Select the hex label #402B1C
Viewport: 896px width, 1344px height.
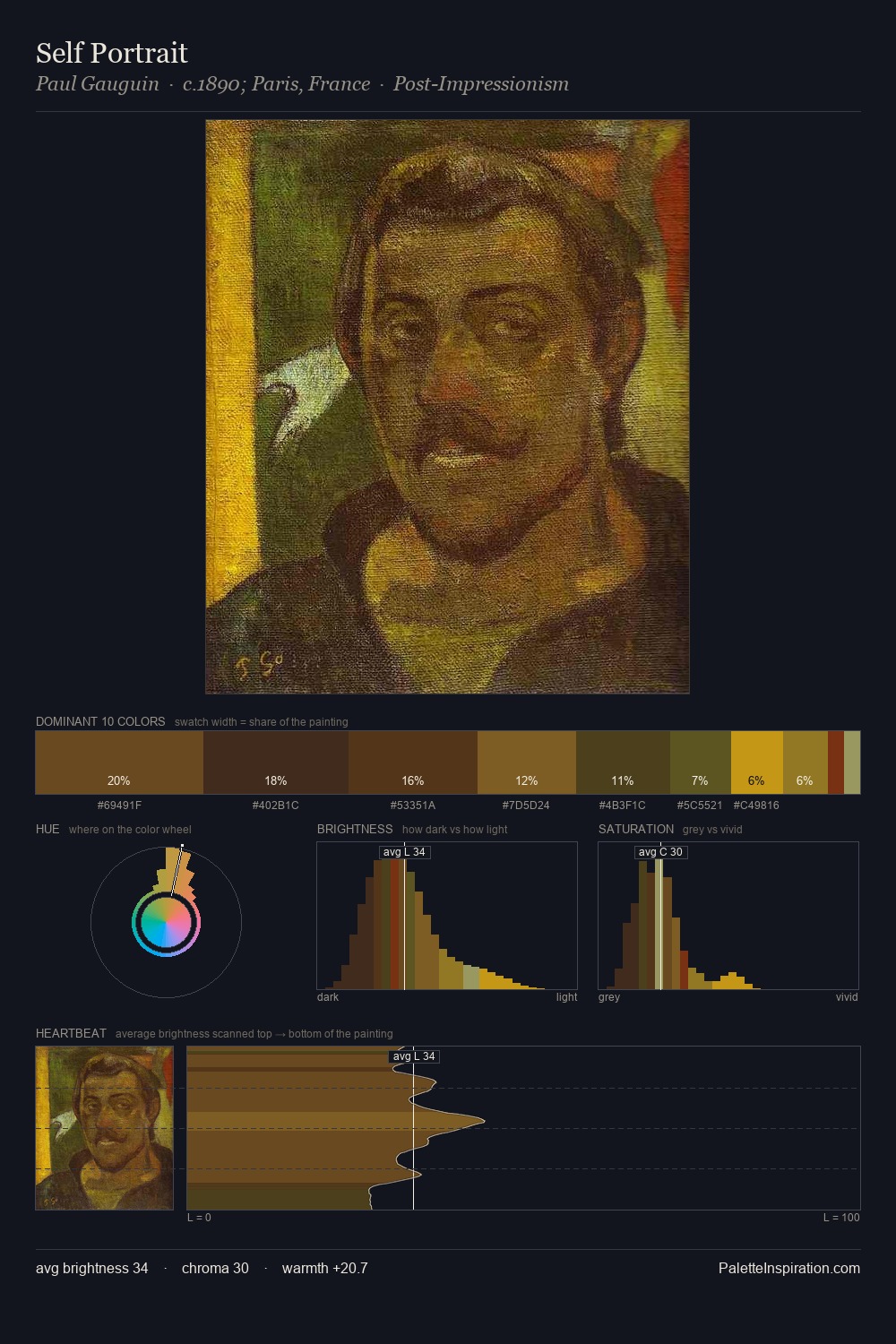[276, 806]
